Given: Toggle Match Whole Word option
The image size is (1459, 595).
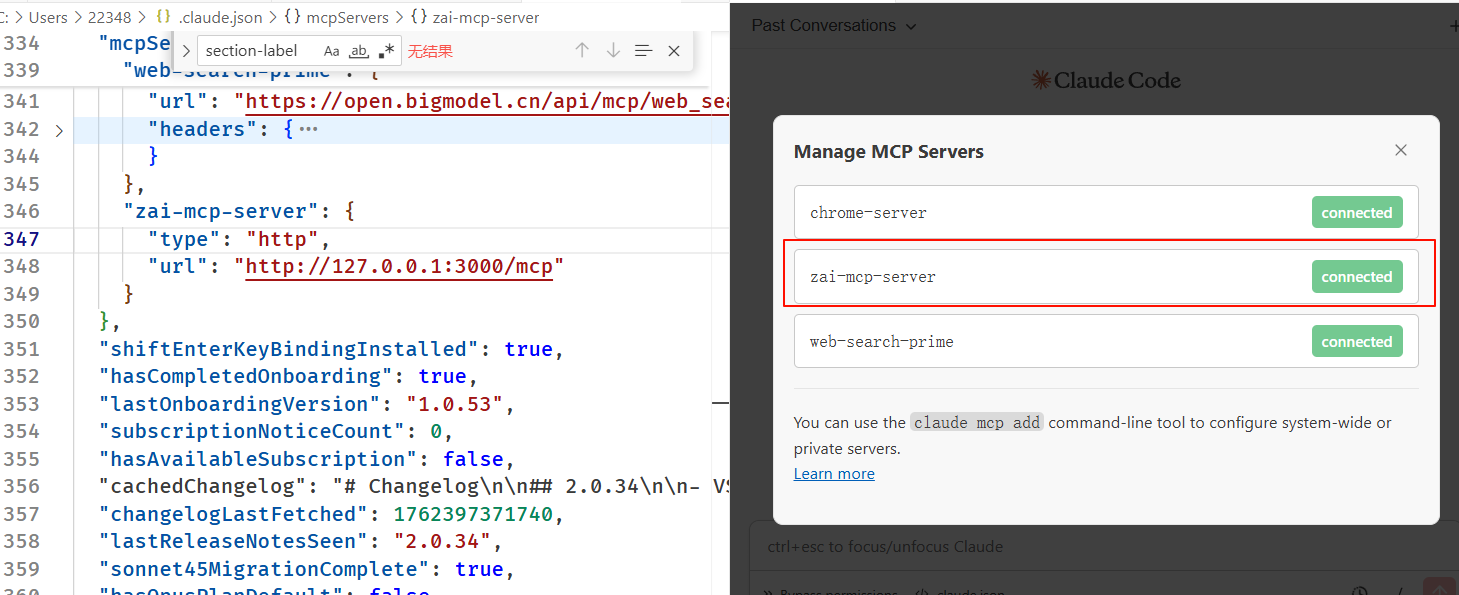Looking at the screenshot, I should (359, 51).
